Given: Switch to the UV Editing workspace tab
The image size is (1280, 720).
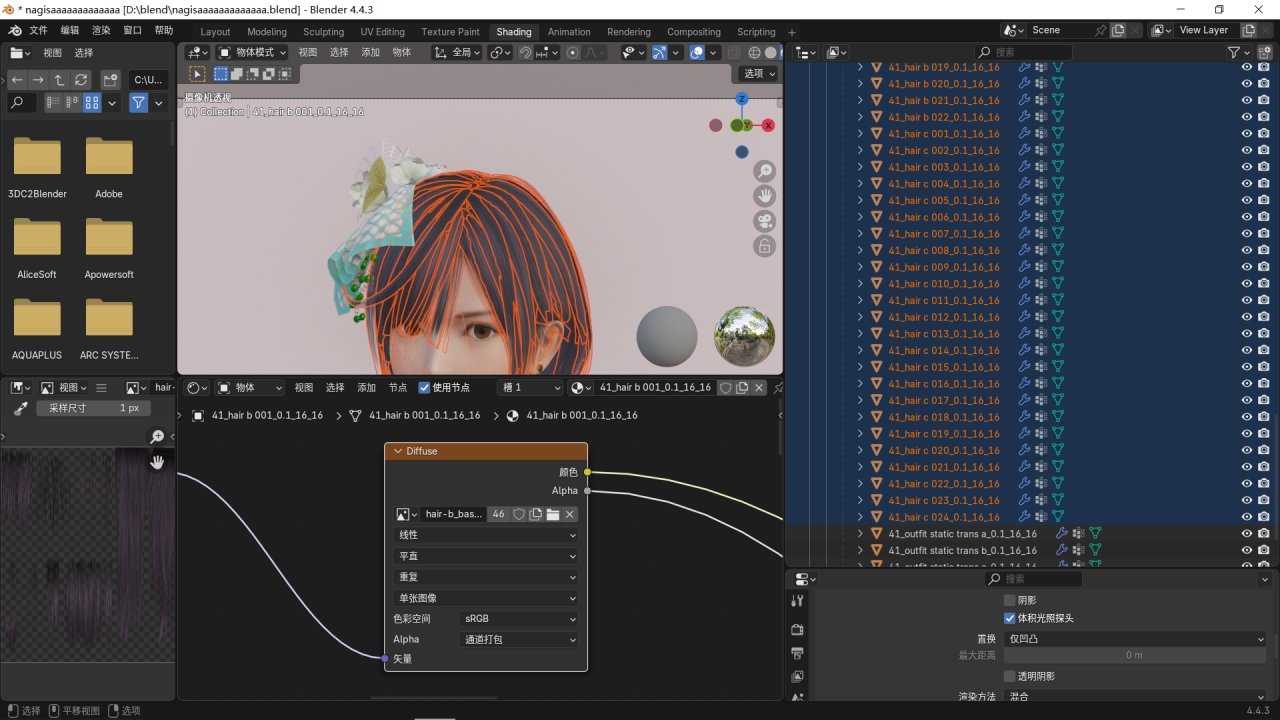Looking at the screenshot, I should pos(382,32).
